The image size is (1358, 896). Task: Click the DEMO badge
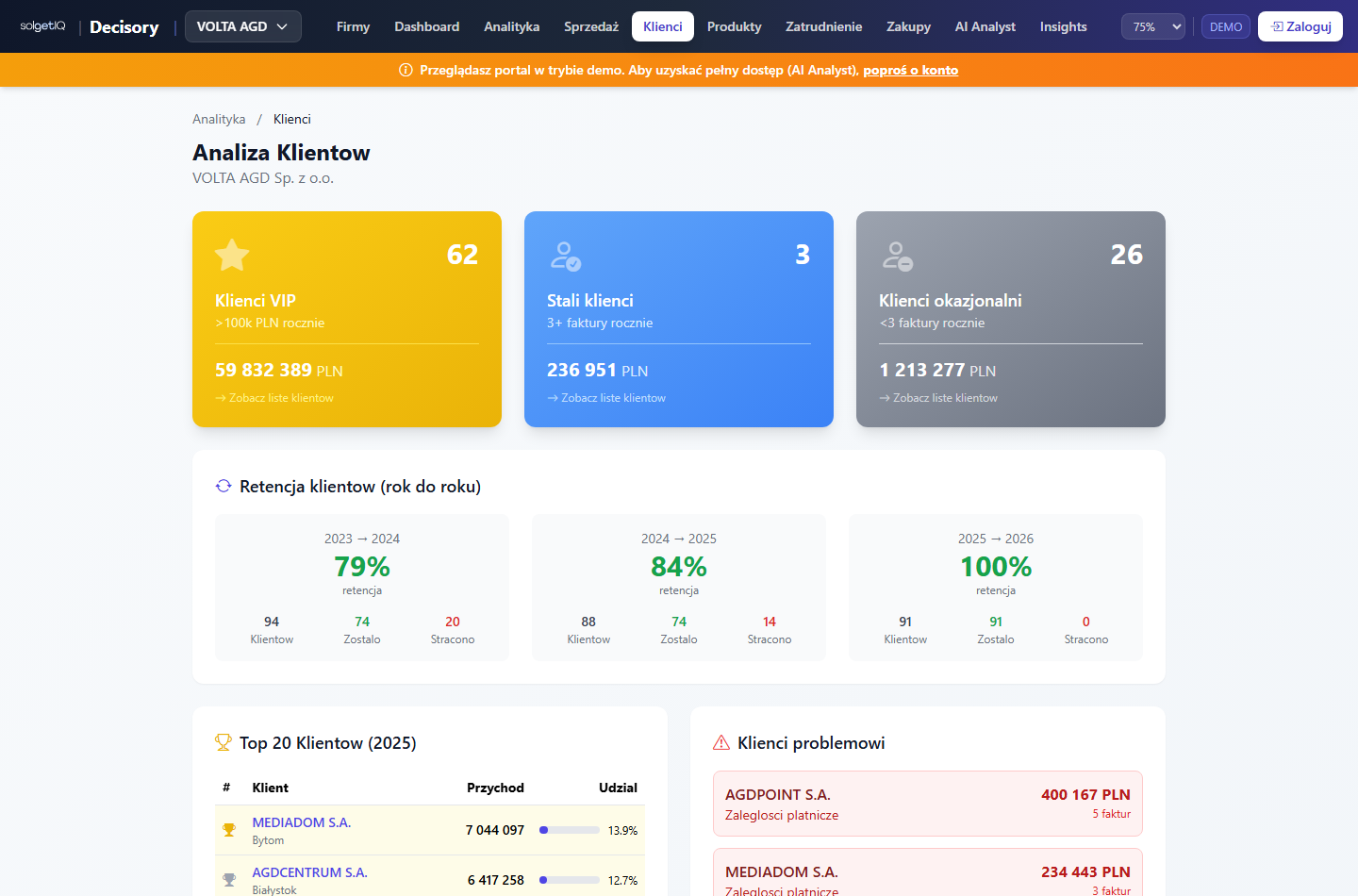click(1226, 26)
